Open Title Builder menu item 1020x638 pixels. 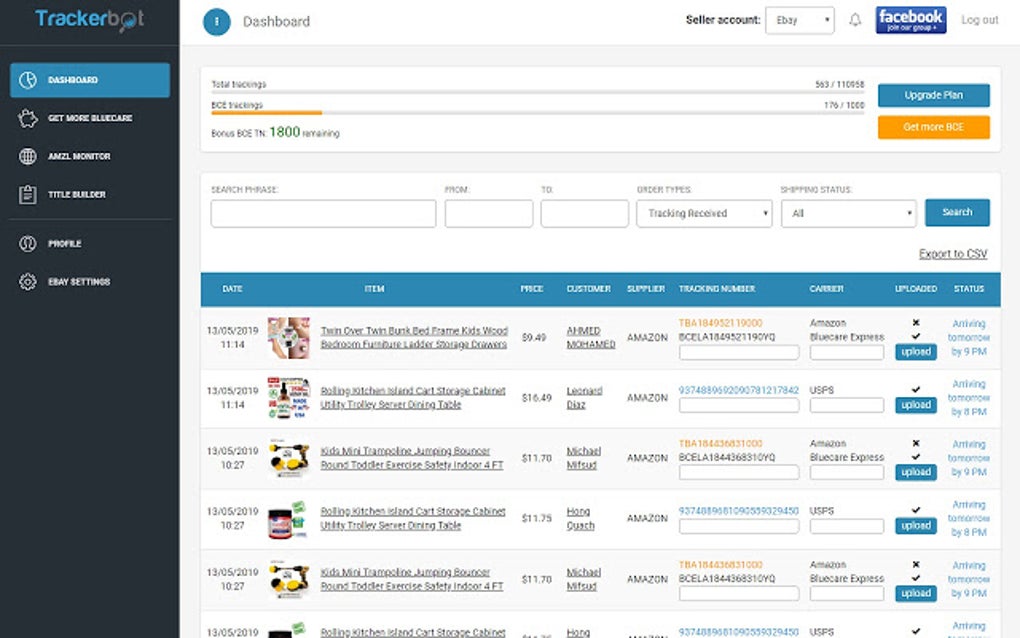coord(90,194)
